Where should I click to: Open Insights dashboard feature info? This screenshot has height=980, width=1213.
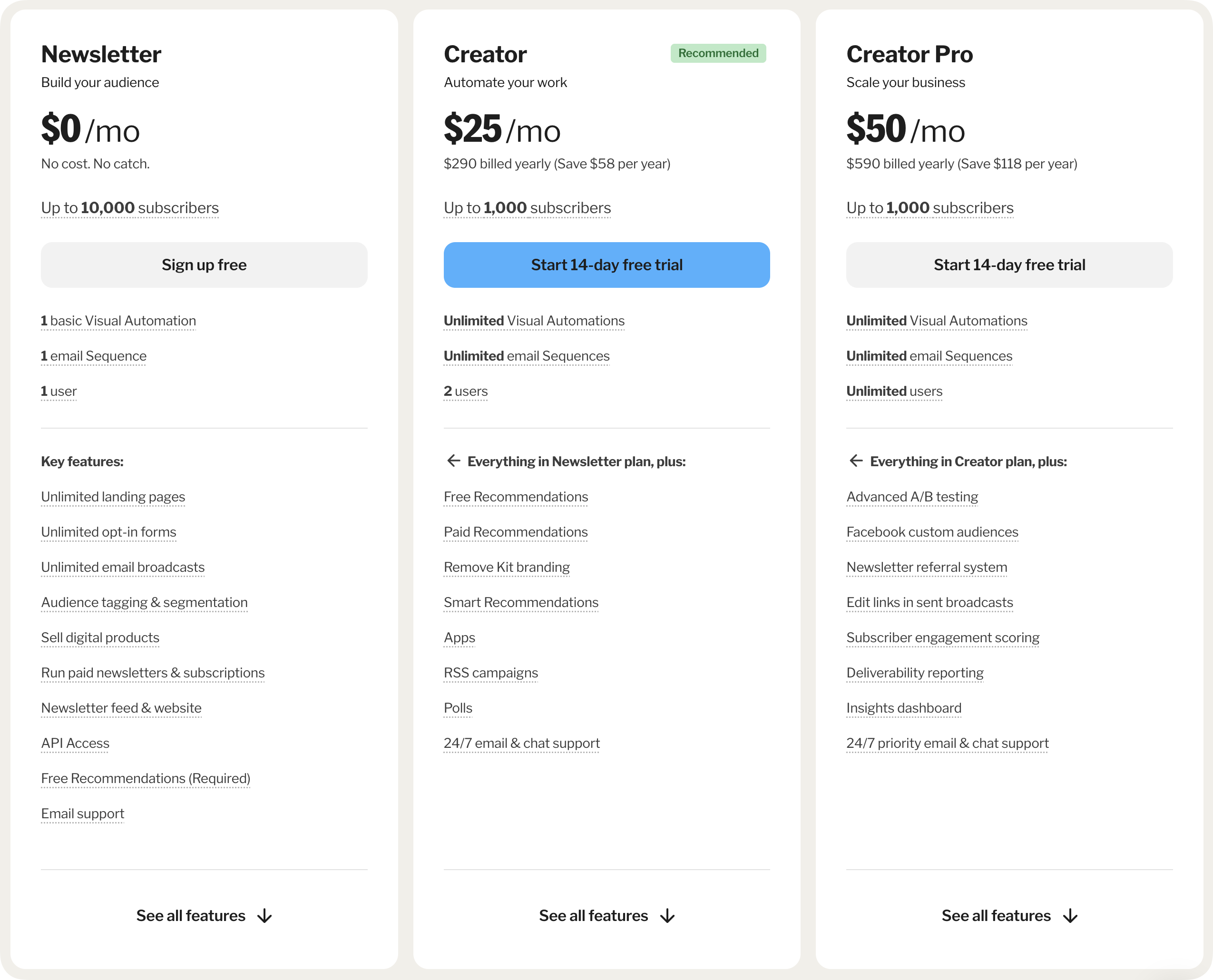[x=903, y=708]
